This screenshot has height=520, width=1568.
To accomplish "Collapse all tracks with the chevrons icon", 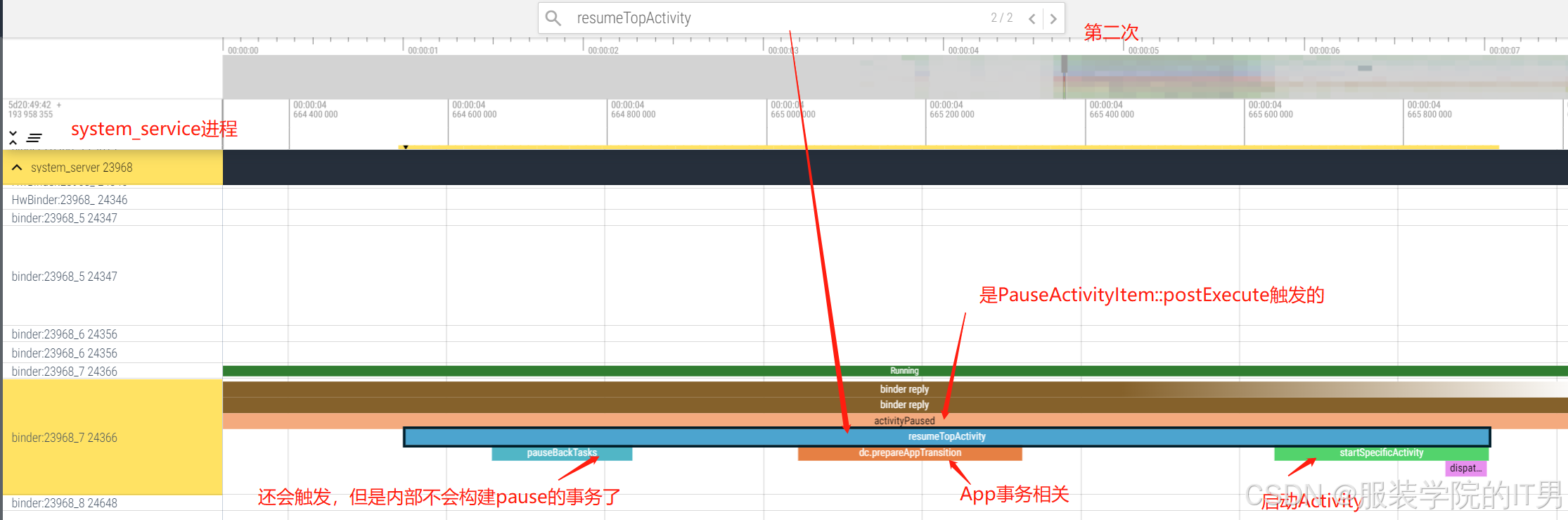I will click(x=13, y=137).
